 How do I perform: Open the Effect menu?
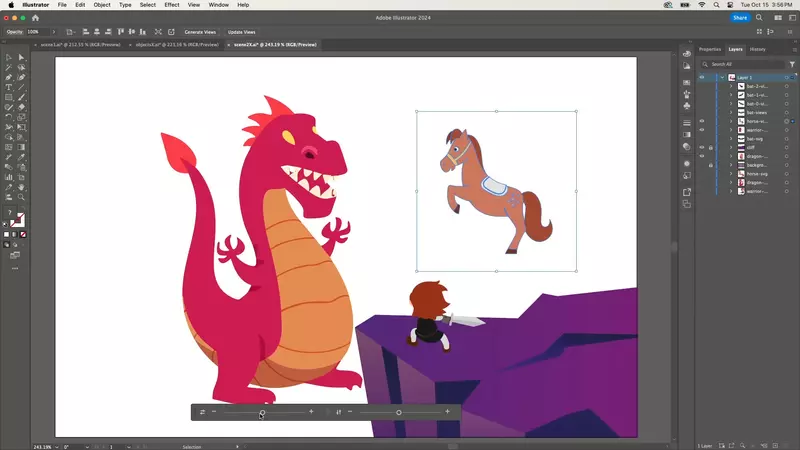(172, 5)
